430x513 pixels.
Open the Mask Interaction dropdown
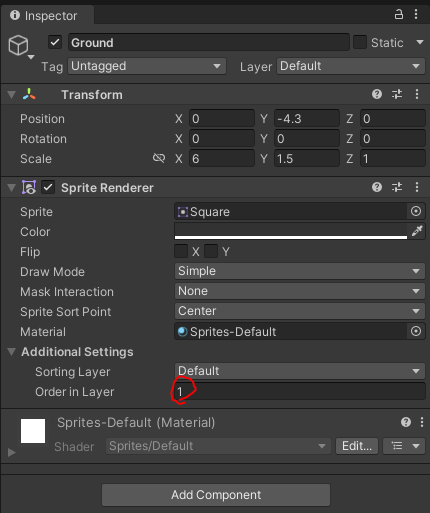click(x=300, y=291)
